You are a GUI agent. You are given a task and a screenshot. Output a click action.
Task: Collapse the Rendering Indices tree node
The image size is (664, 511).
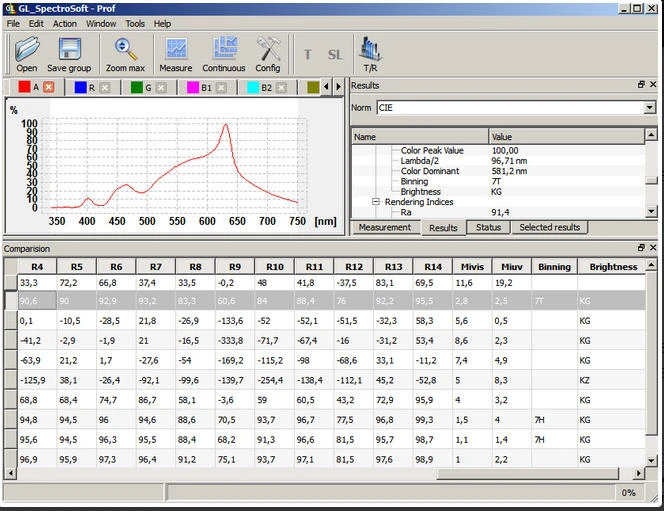pyautogui.click(x=377, y=202)
